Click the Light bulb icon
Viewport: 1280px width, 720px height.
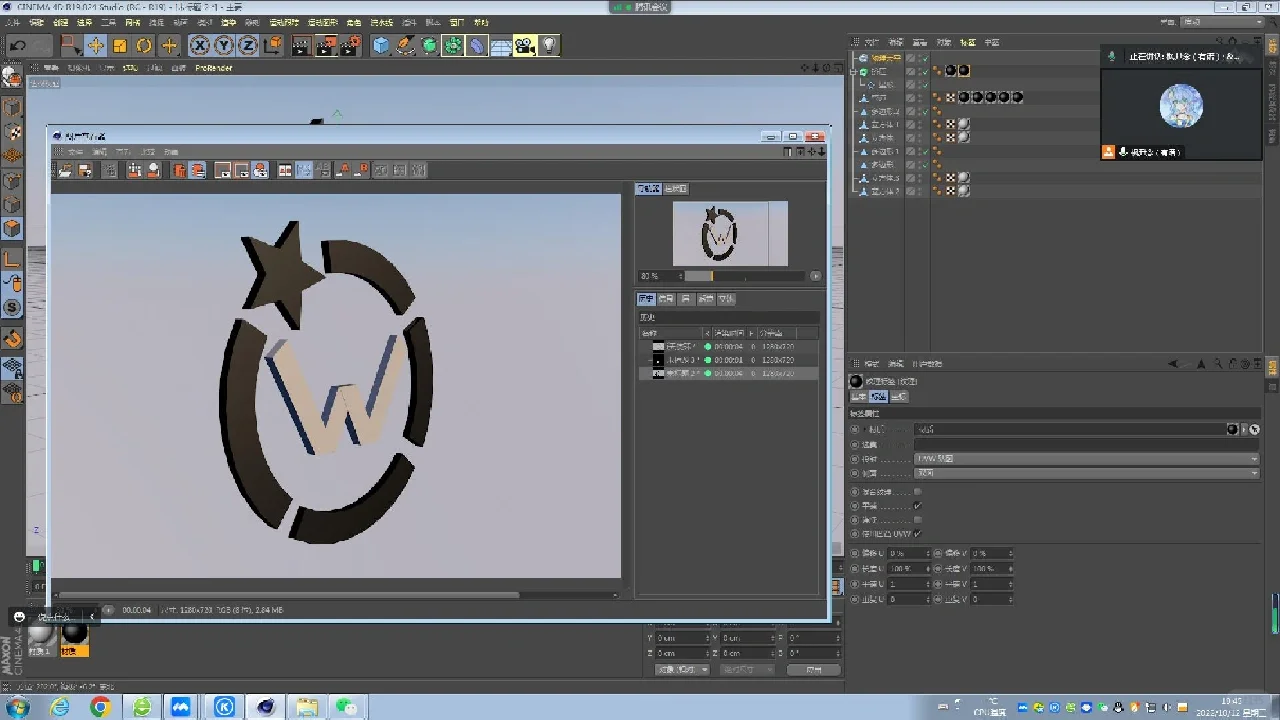tap(549, 45)
